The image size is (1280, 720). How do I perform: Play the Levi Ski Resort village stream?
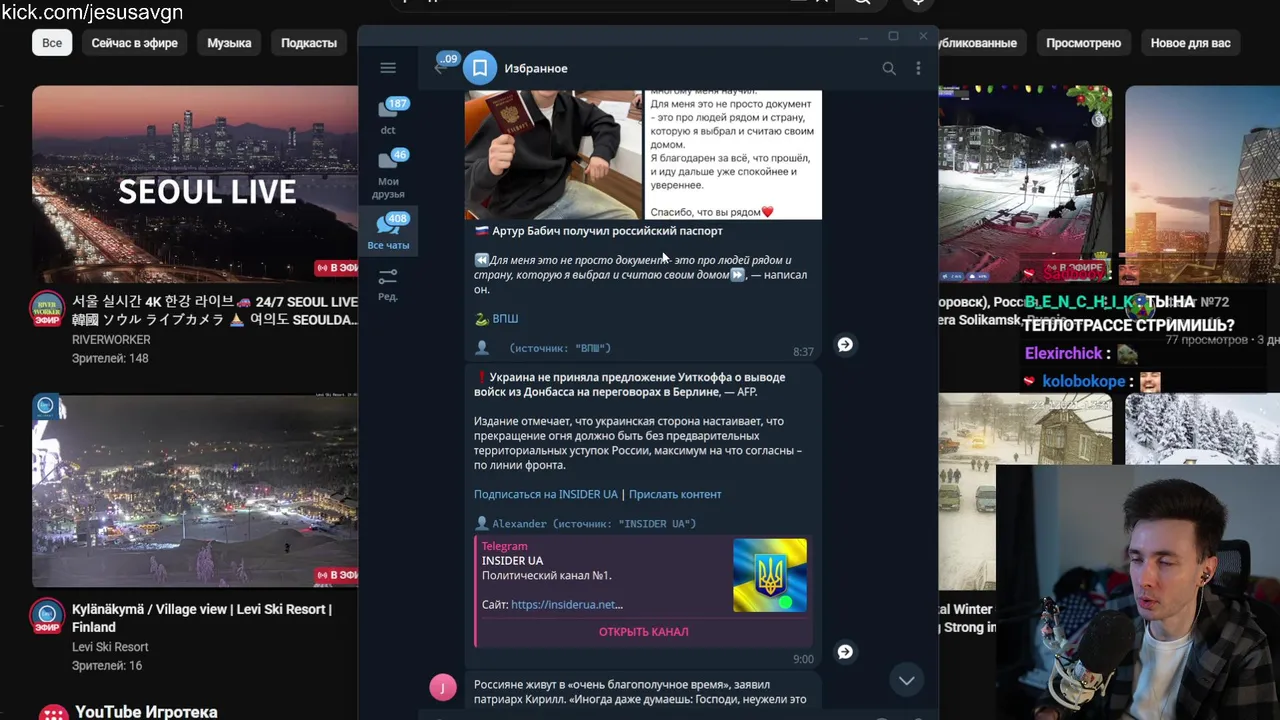click(x=195, y=490)
